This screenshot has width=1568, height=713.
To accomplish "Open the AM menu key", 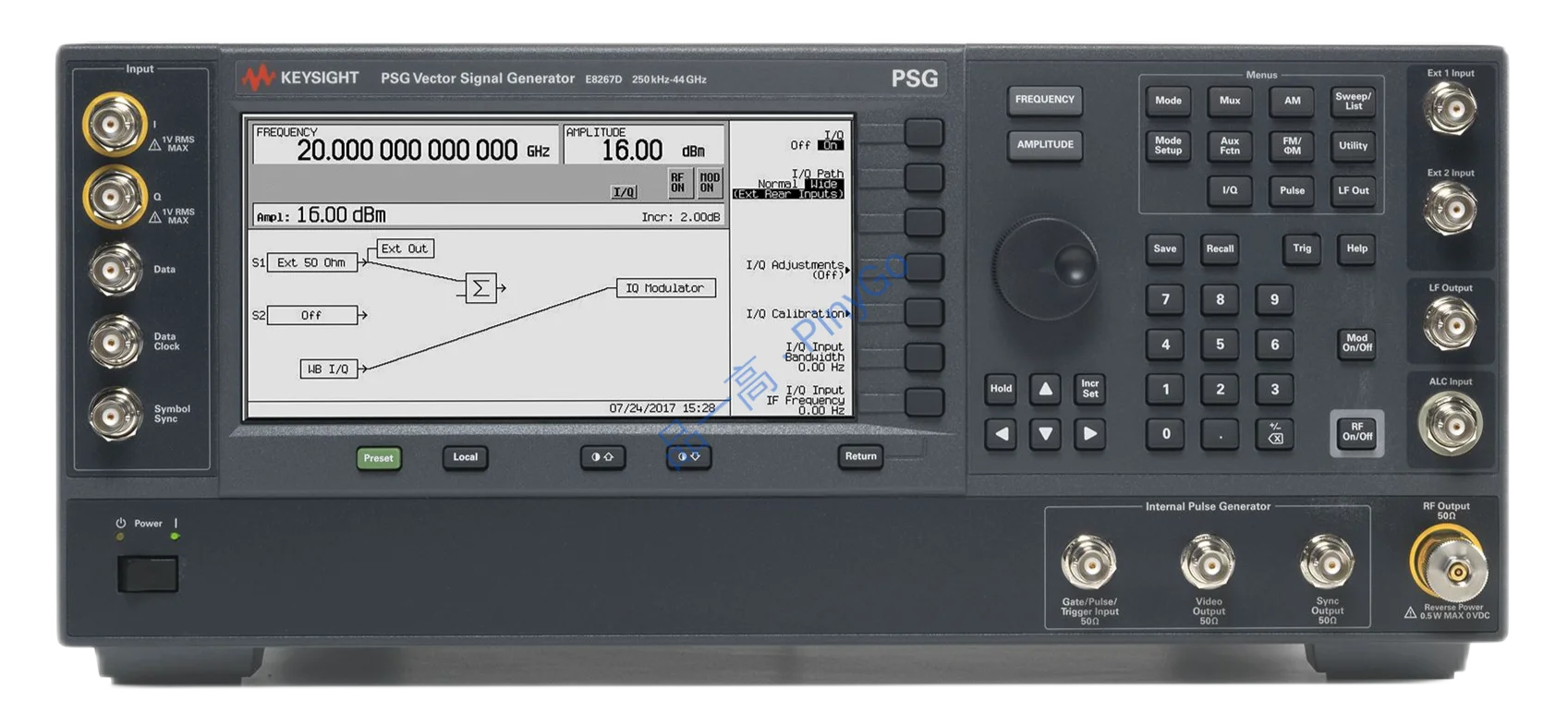I will coord(1292,101).
